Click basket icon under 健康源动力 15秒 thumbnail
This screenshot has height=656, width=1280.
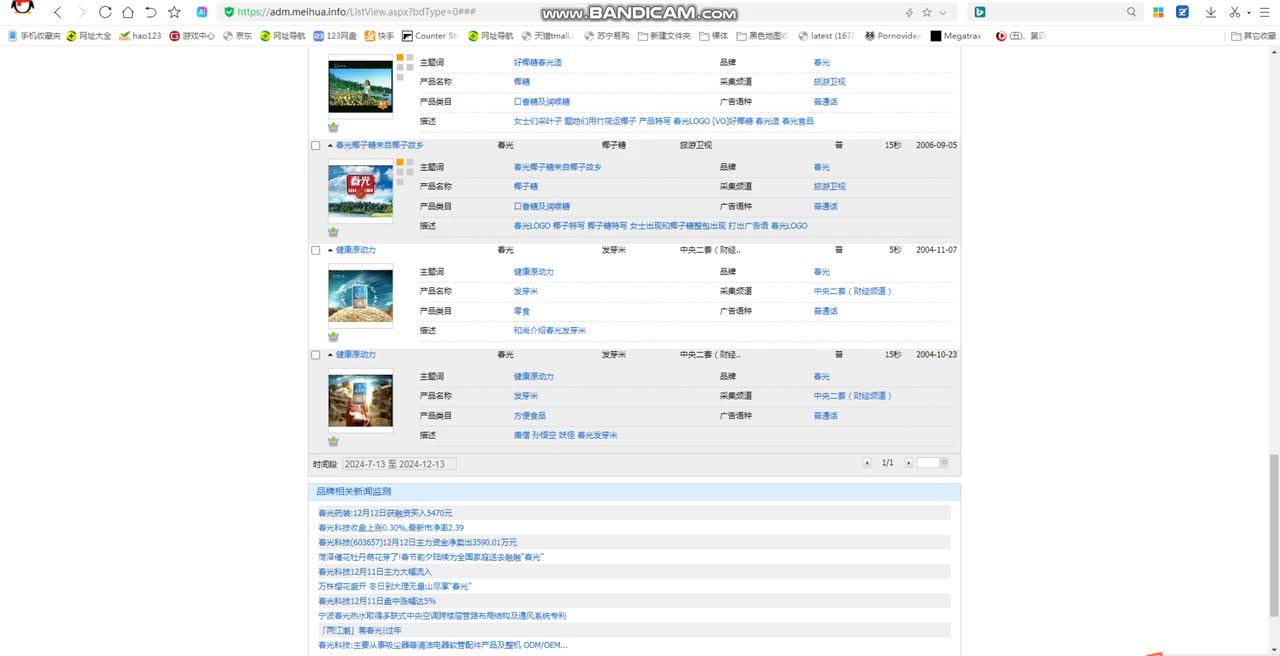(333, 441)
